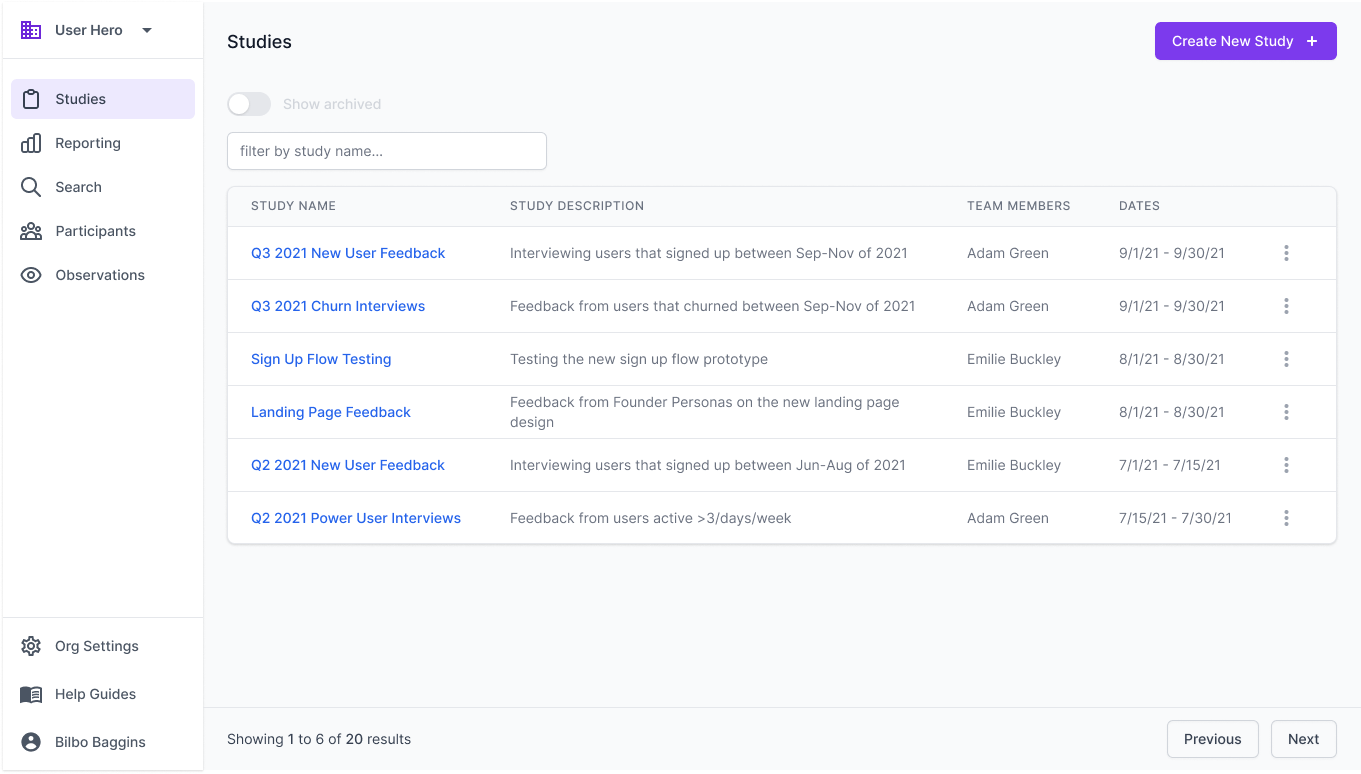This screenshot has width=1361, height=774.
Task: Click the Bilbo Baggins avatar icon
Action: [x=31, y=742]
